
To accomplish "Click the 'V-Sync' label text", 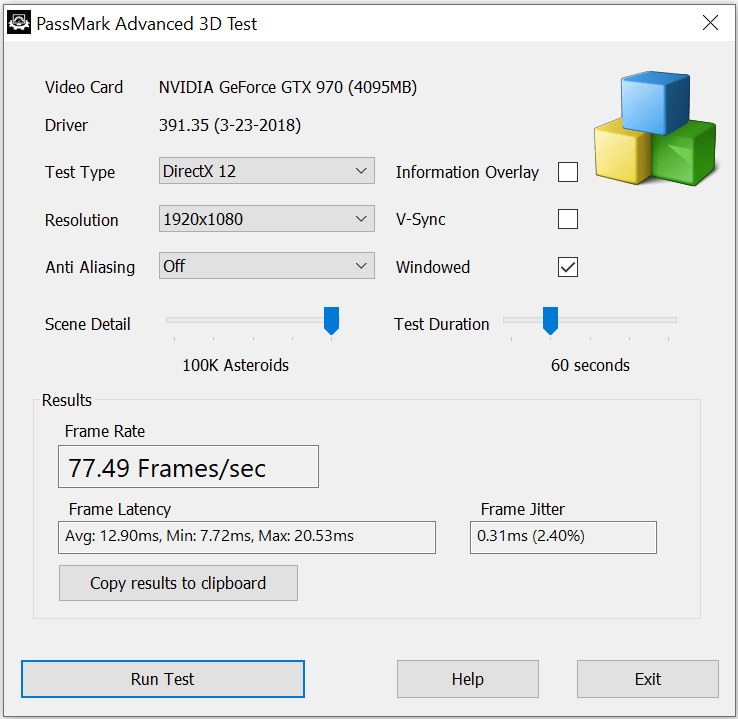I will [421, 219].
